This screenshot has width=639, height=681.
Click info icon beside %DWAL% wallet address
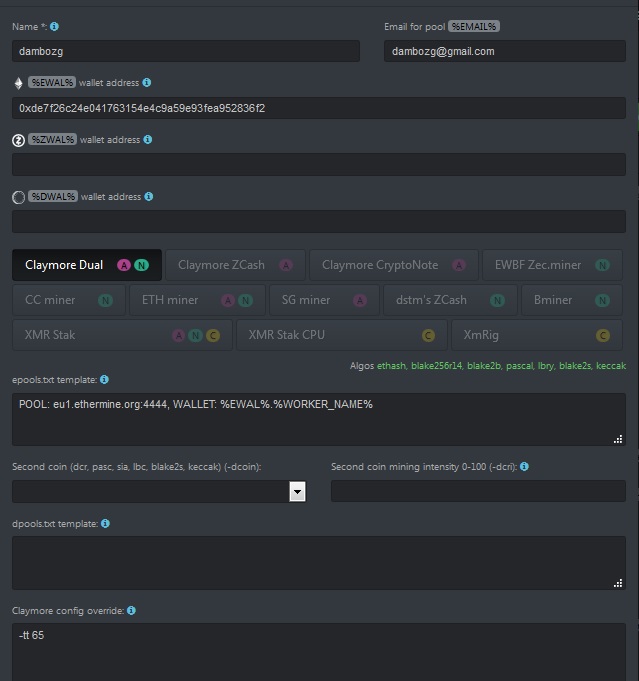coord(149,196)
